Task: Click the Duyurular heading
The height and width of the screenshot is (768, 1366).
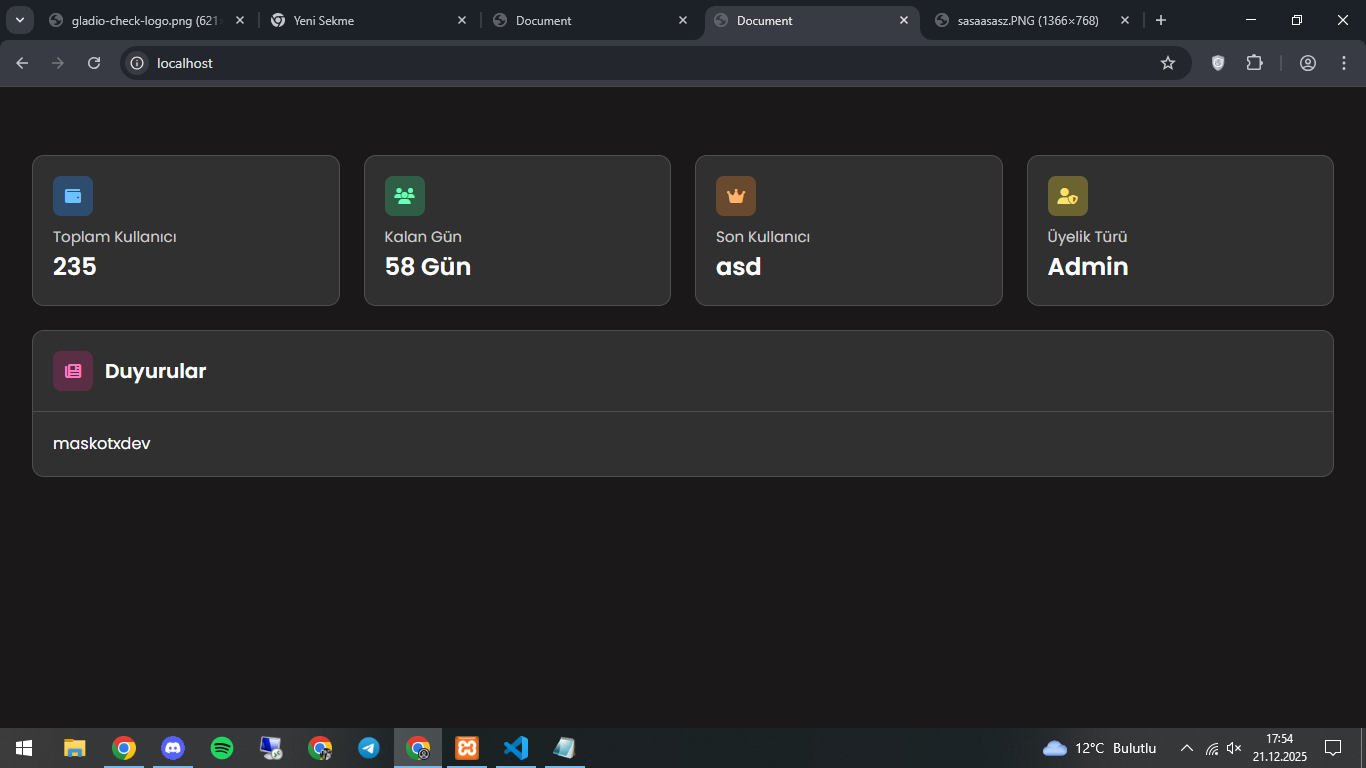Action: click(x=156, y=371)
